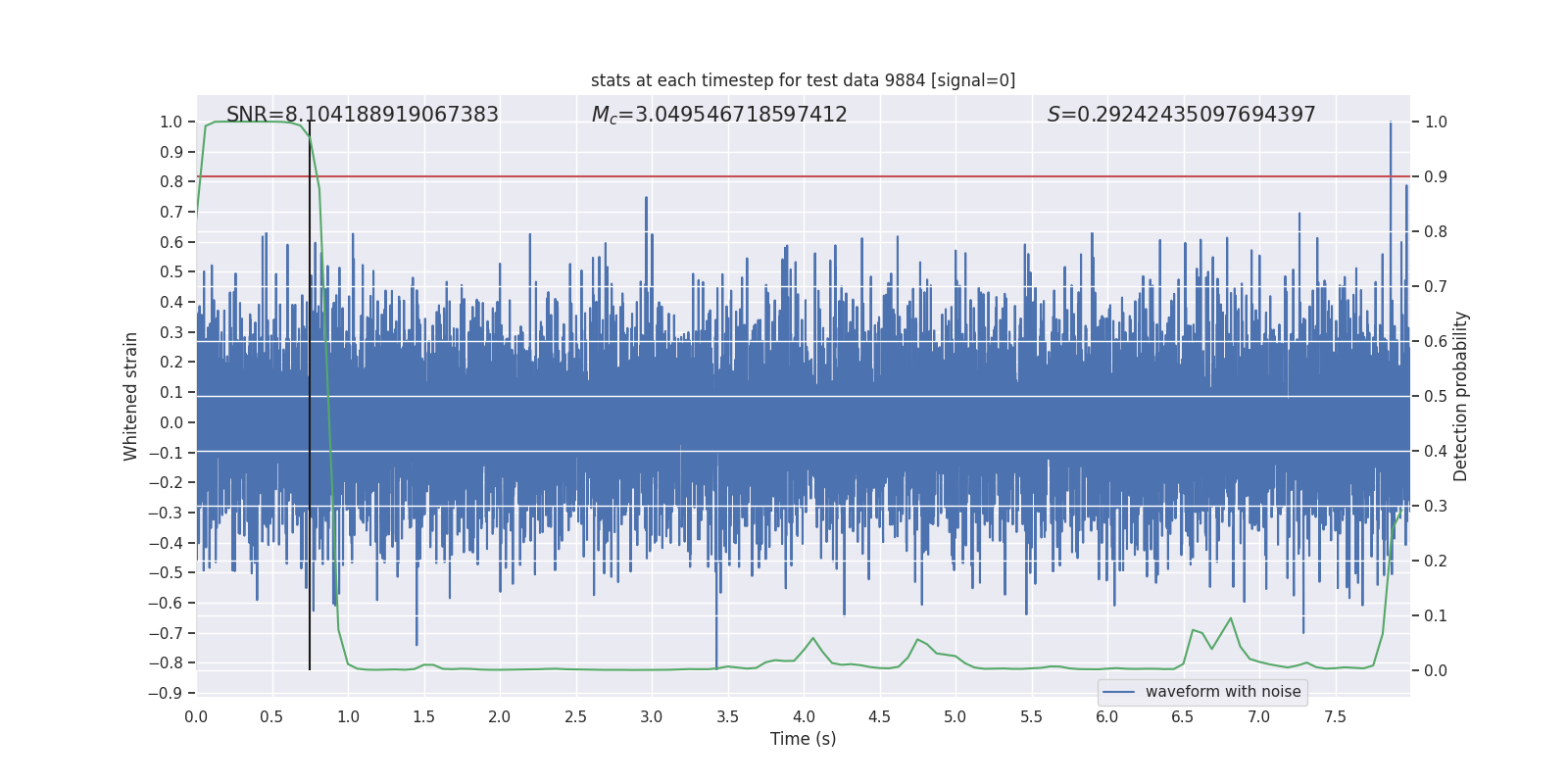
Task: Click the 0.5 tick on Detection probability axis
Action: [x=1436, y=396]
